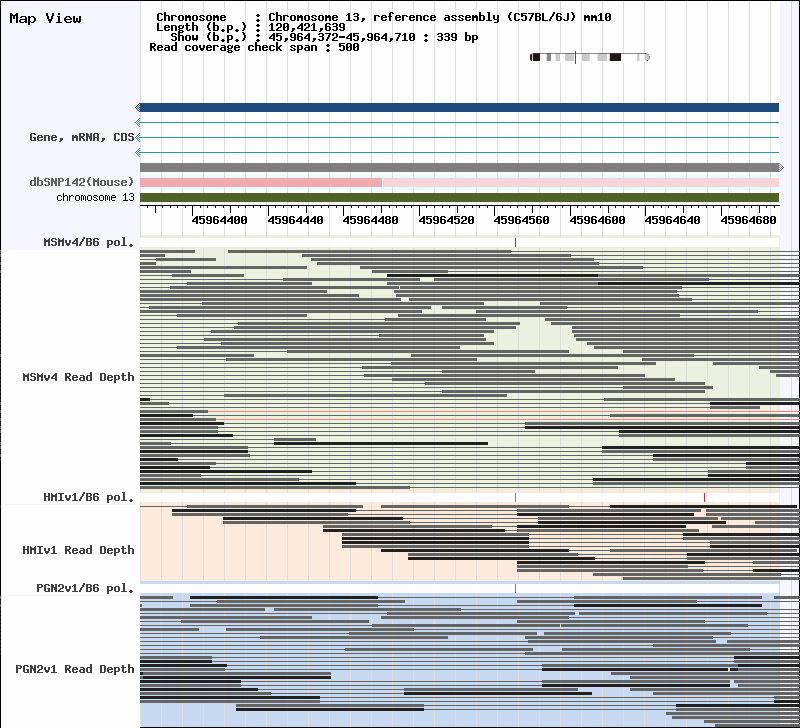800x728 pixels.
Task: Click the purple SNP marker in HMIv1/B6 pol. track
Action: tap(515, 497)
